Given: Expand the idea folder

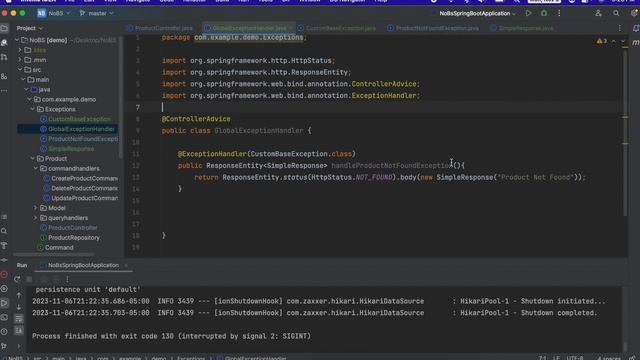Looking at the screenshot, I should click(x=20, y=50).
